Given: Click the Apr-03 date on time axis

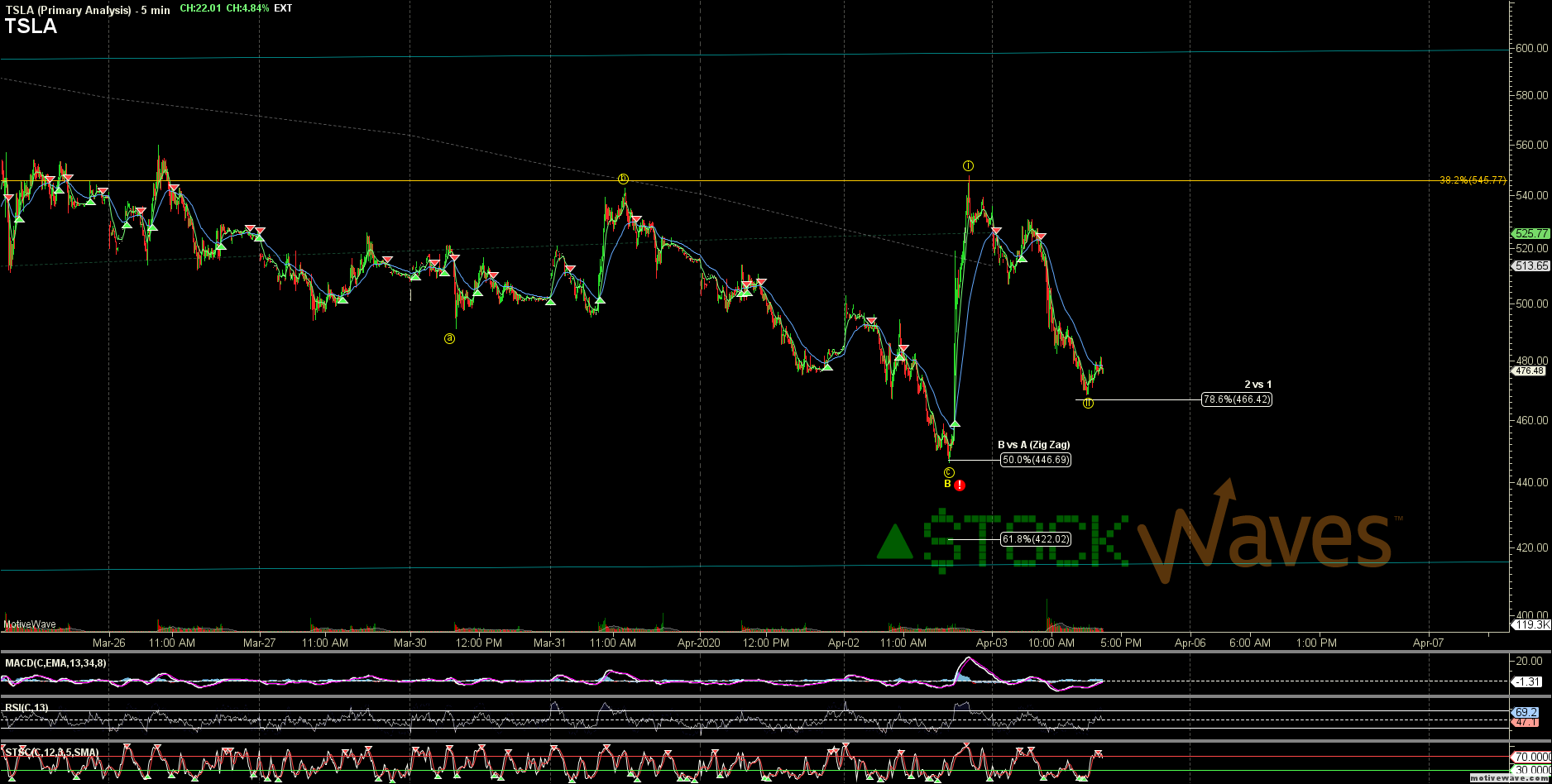Looking at the screenshot, I should [x=991, y=643].
